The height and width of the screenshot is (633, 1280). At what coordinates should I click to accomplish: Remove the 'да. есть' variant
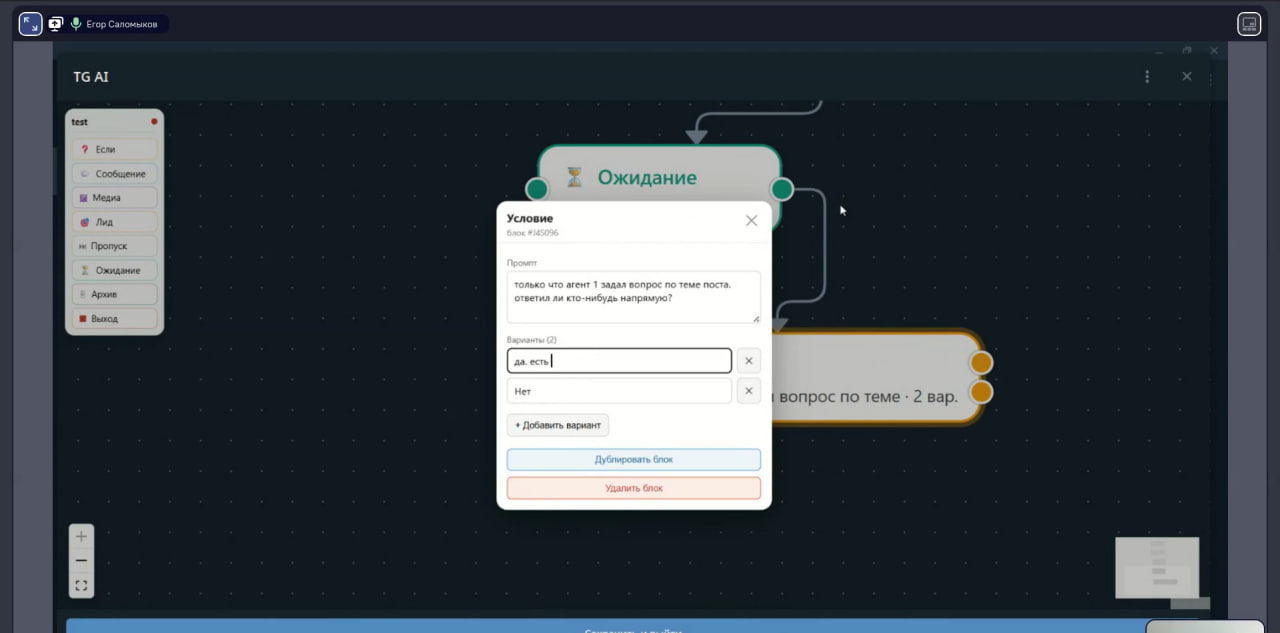click(x=749, y=361)
